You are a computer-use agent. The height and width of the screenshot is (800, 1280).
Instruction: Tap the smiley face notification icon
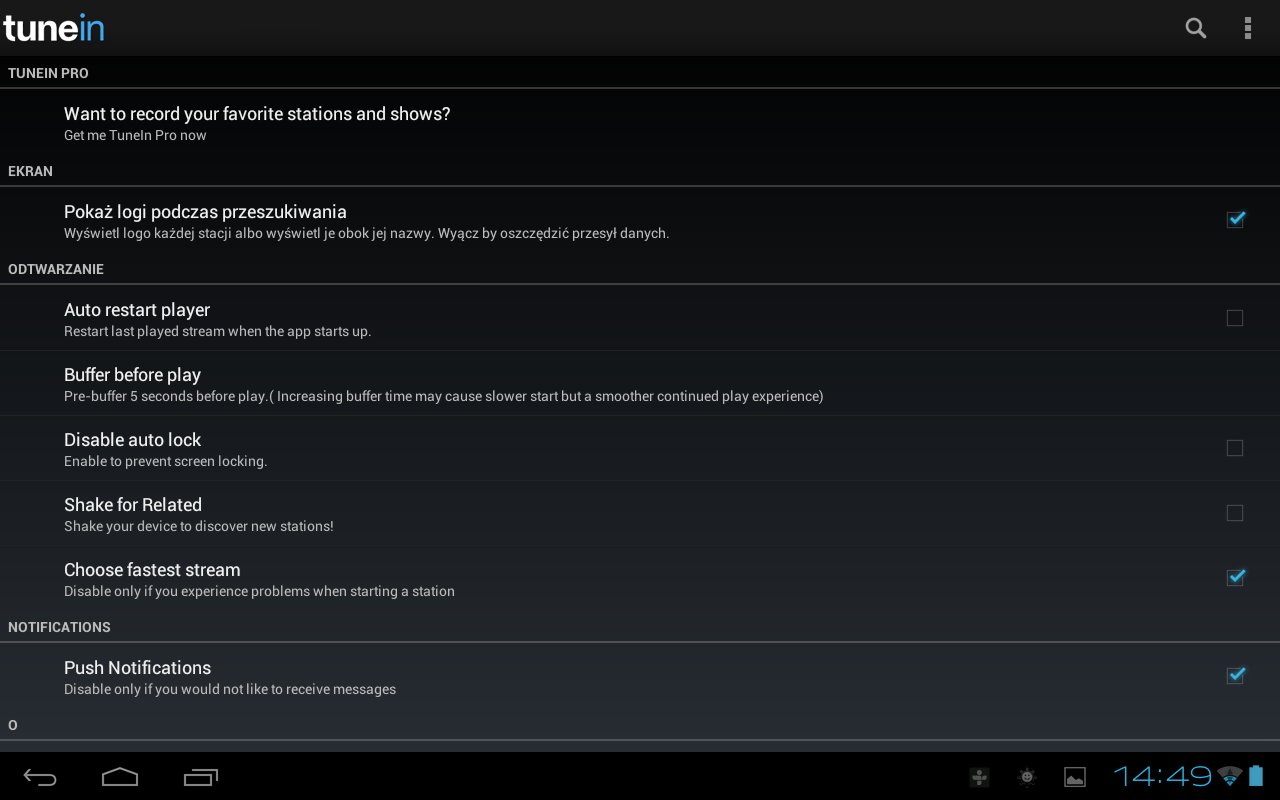[1026, 777]
